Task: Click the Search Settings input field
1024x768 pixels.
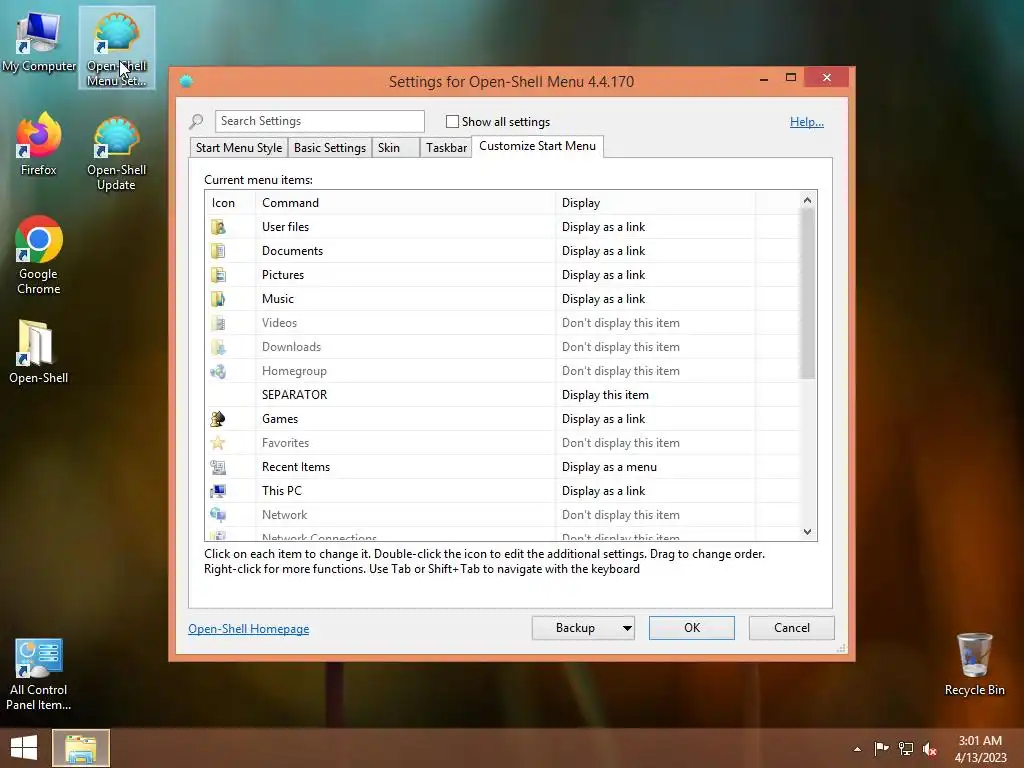Action: click(319, 121)
